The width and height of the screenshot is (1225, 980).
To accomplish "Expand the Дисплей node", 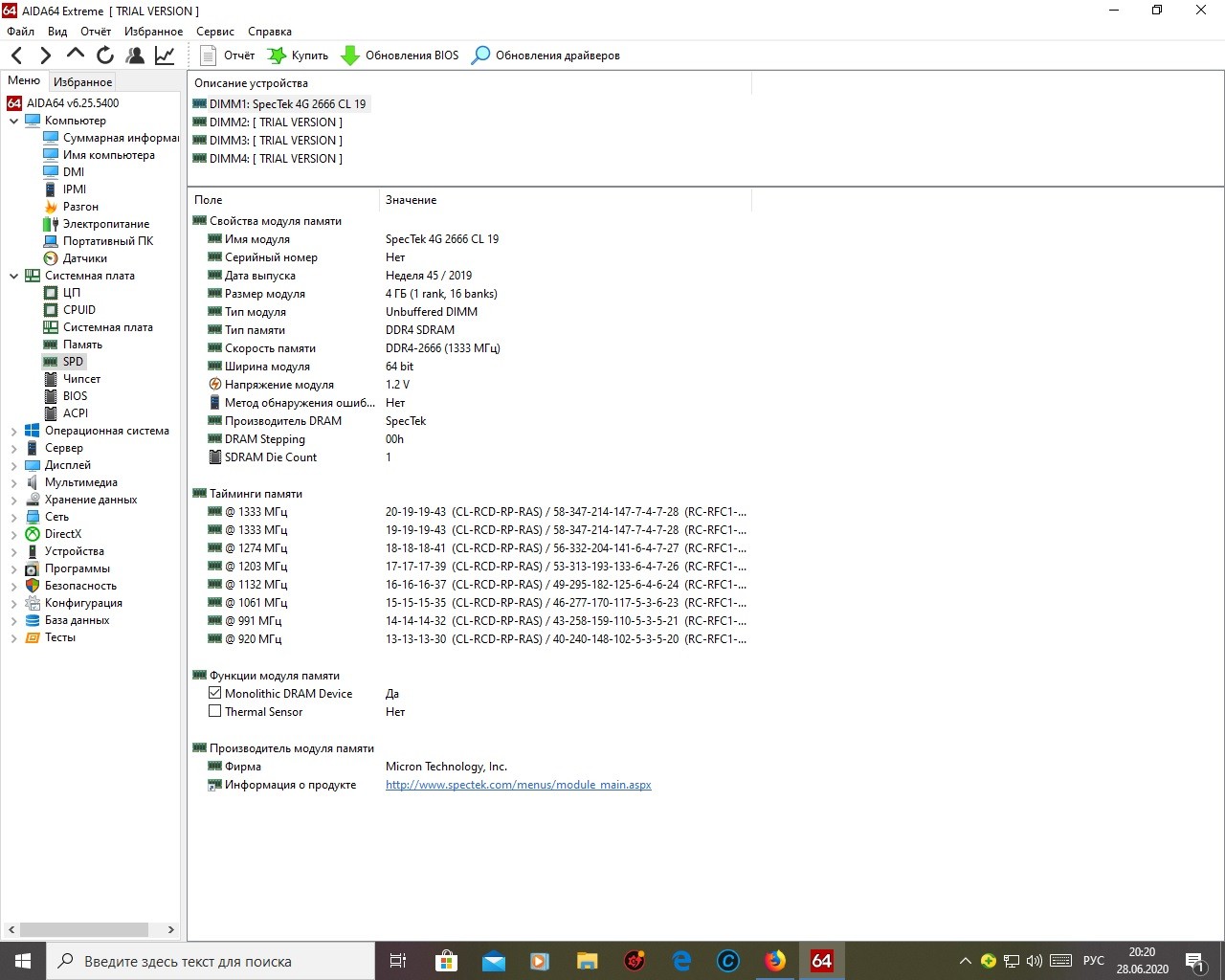I will pos(13,466).
